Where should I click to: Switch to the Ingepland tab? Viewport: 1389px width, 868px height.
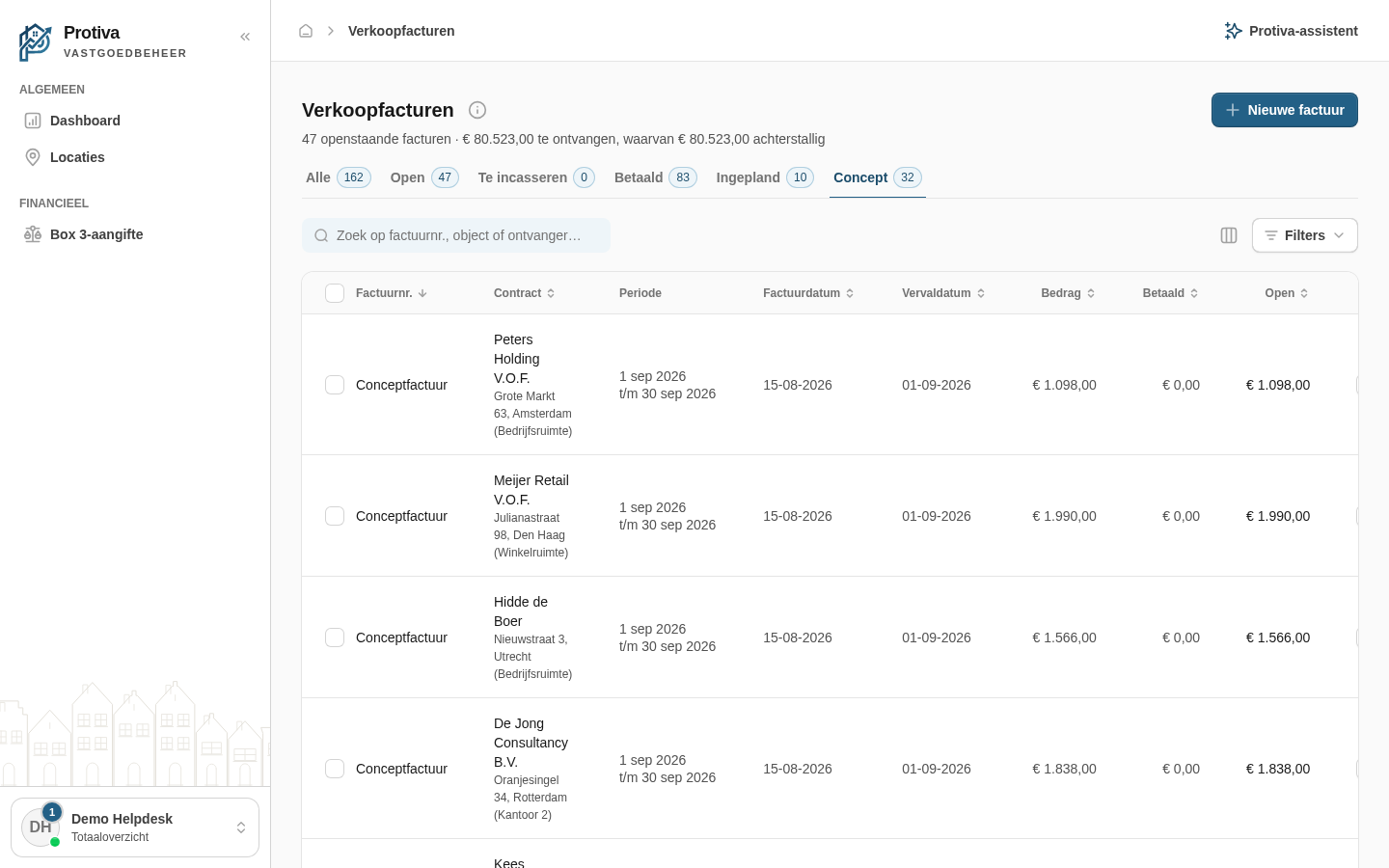[x=765, y=177]
